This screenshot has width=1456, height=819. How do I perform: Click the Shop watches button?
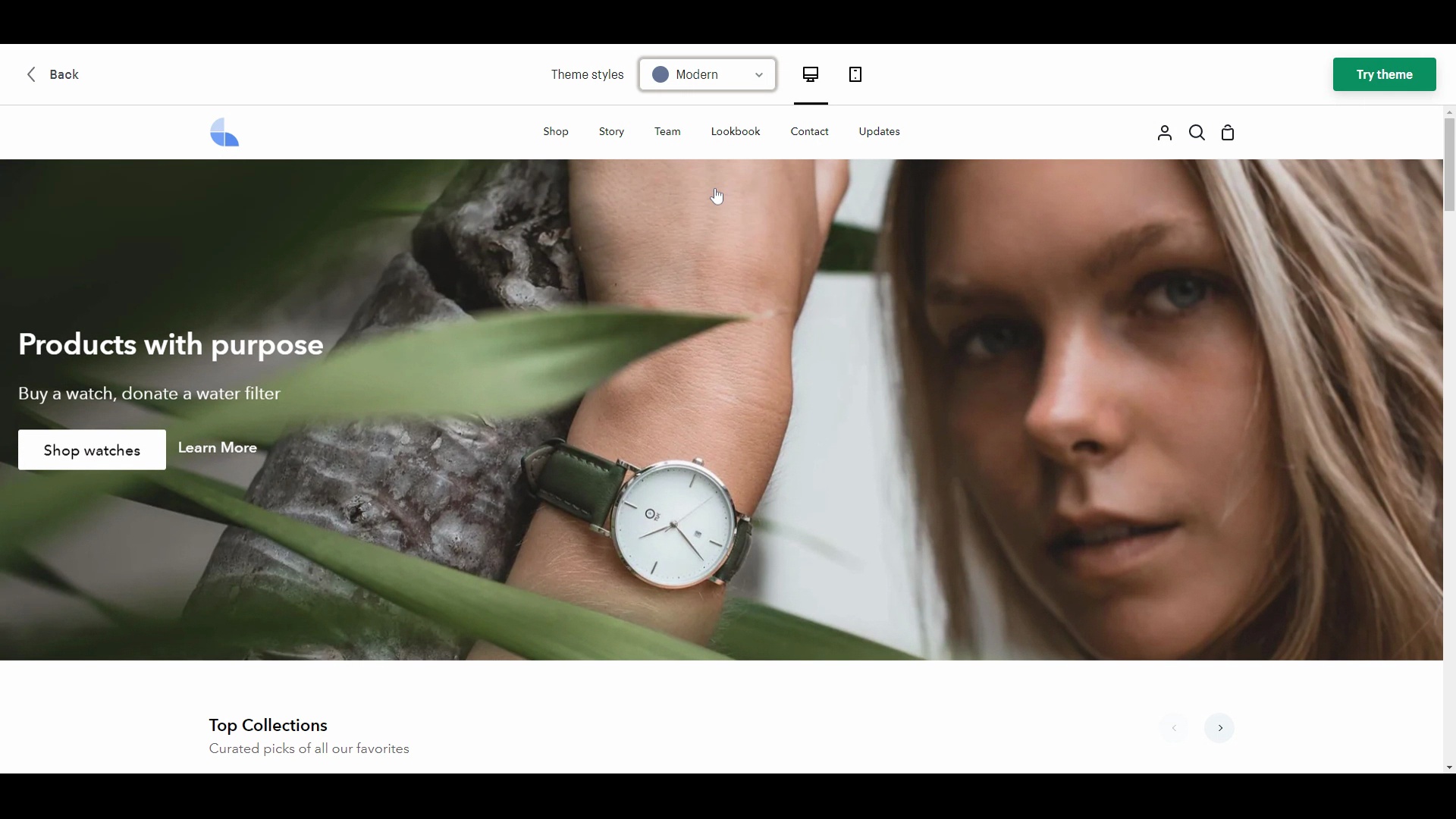[92, 450]
